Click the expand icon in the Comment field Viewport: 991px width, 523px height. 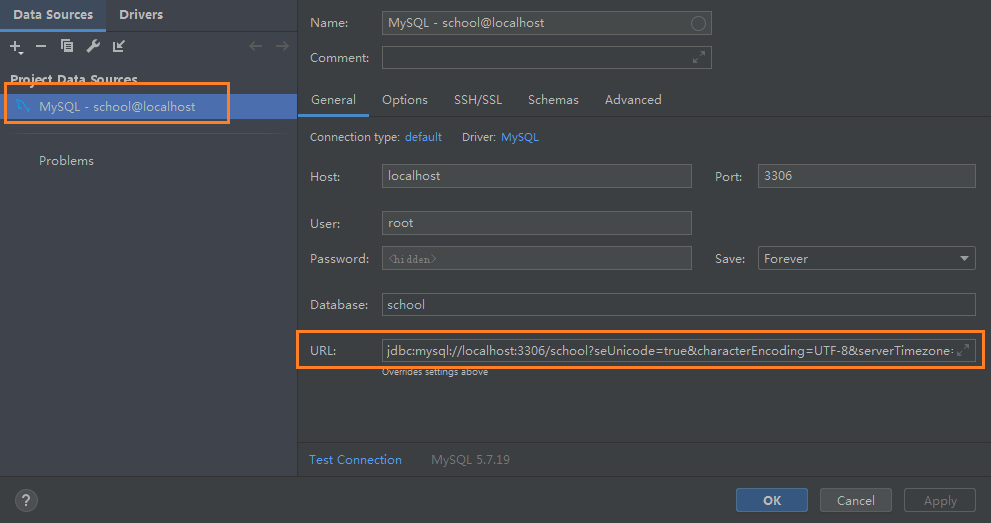[699, 58]
